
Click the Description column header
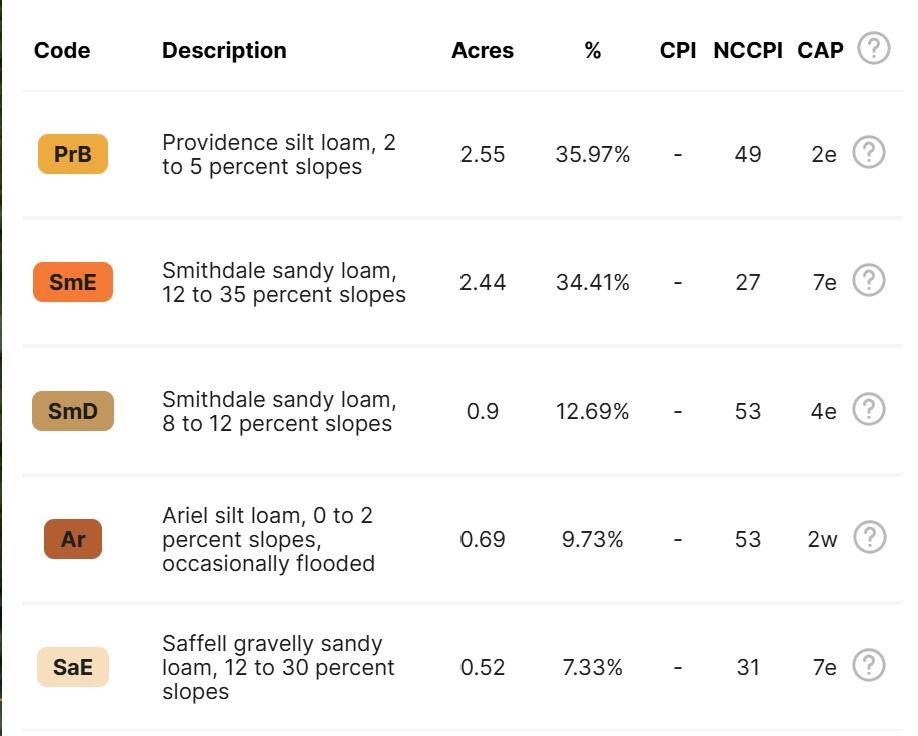point(224,50)
